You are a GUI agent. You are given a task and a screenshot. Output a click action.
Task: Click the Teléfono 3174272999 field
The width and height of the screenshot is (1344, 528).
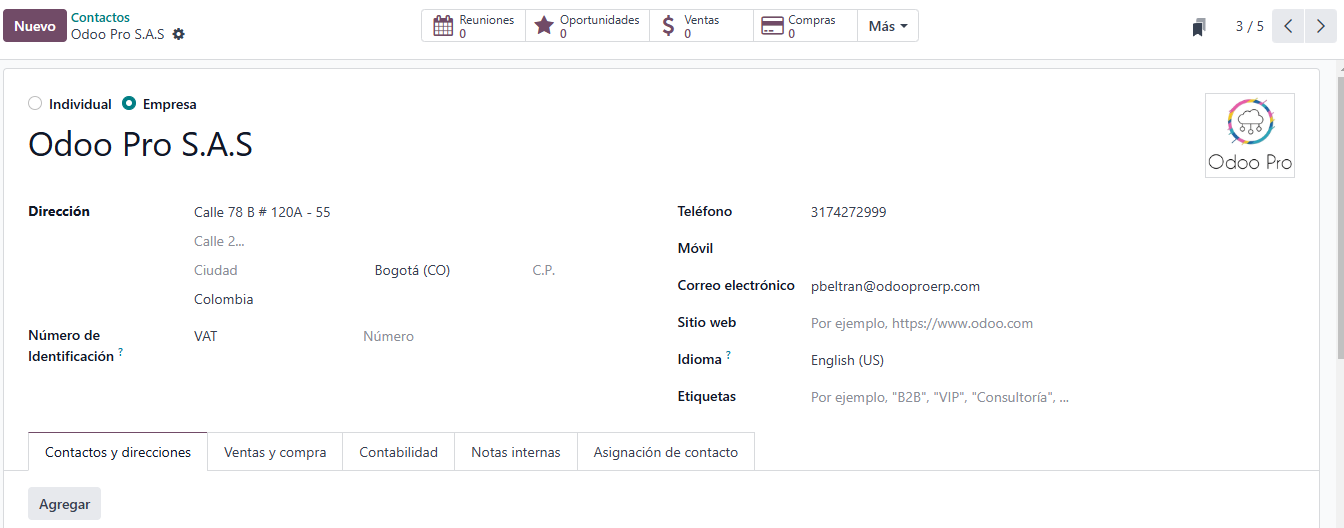1050,212
